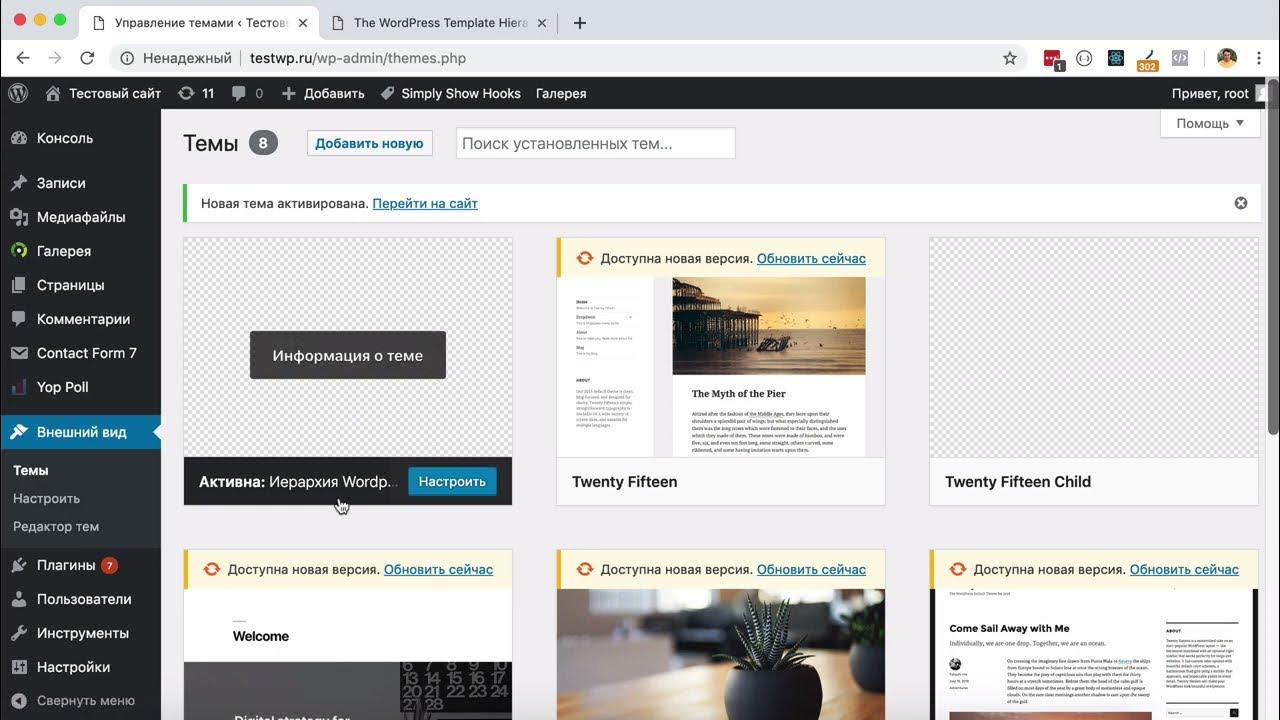The image size is (1280, 720).
Task: Open a new browser tab
Action: pyautogui.click(x=580, y=22)
